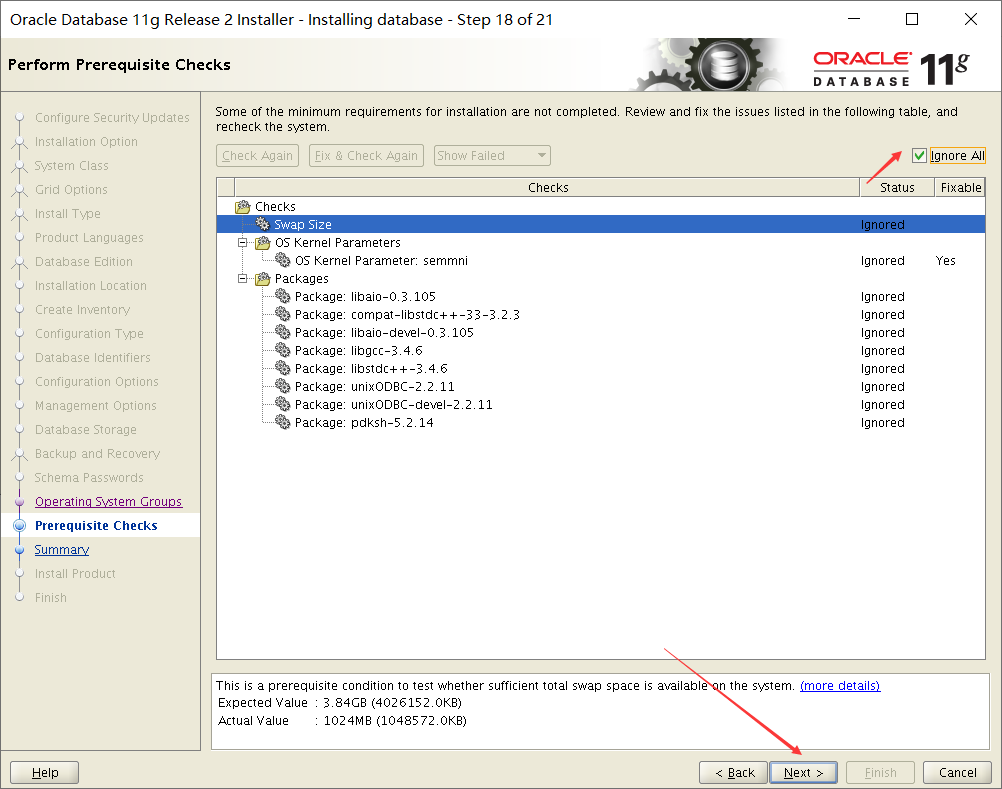Click the gear icon for libaio-devel-0.3.105
Screen dimensions: 1002x789
pyautogui.click(x=282, y=332)
